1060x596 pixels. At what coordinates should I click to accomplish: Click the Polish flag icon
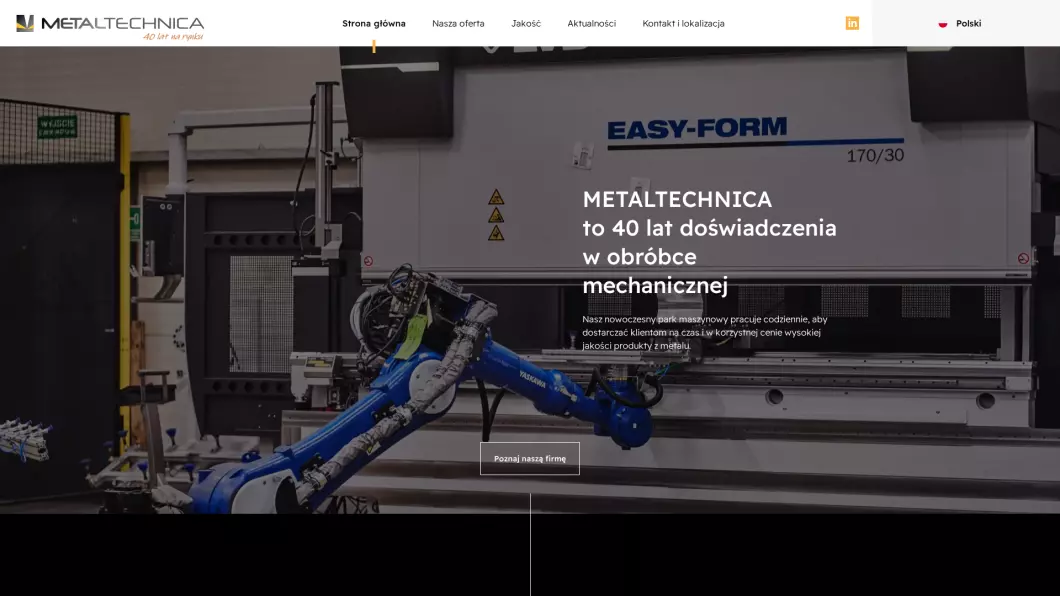(942, 24)
